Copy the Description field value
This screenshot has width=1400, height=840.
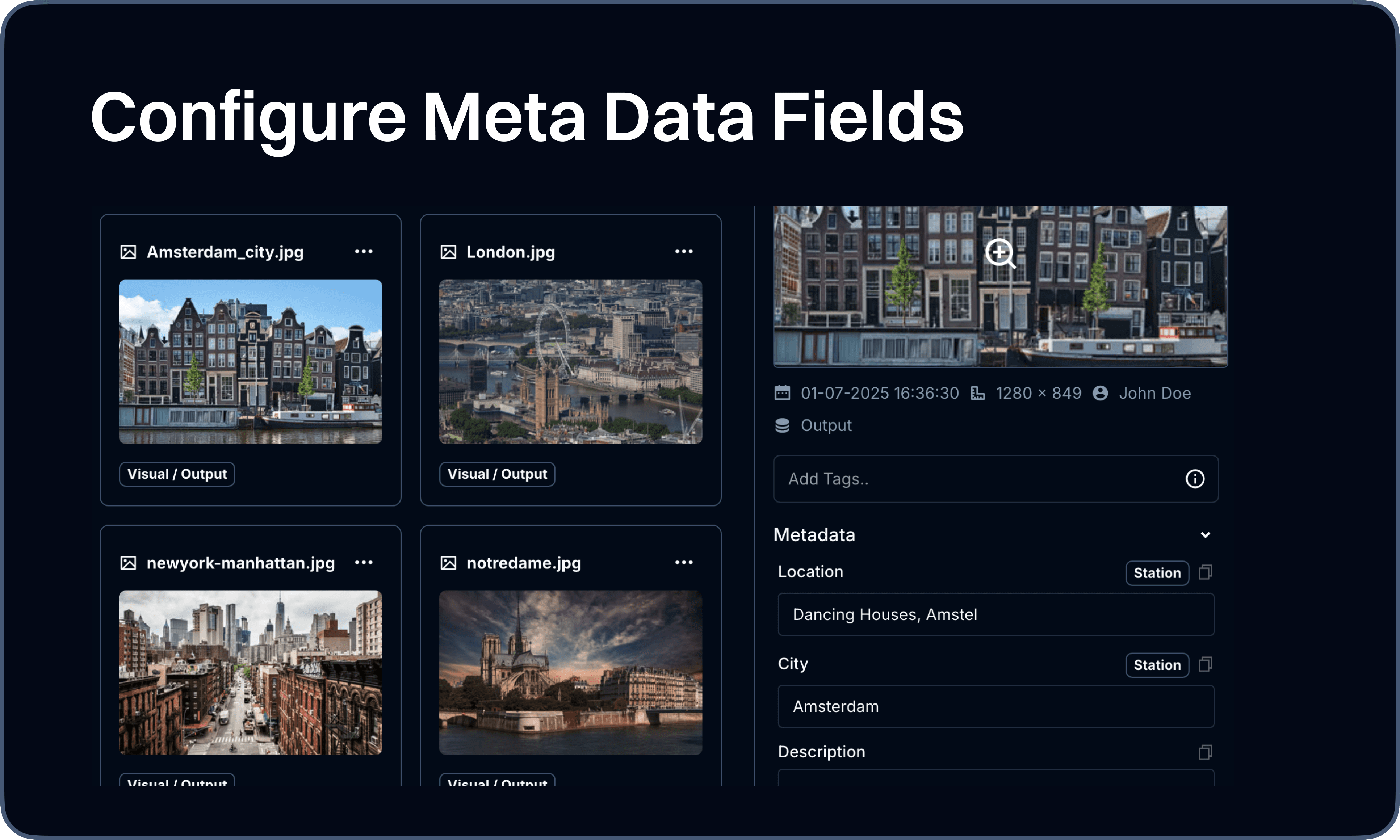tap(1205, 752)
